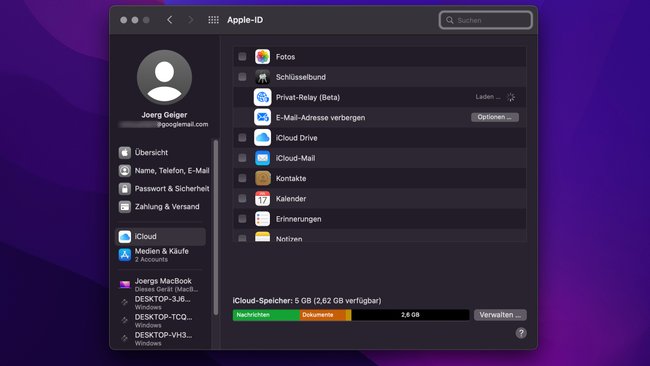
Task: Enable the Erinnerungen checkbox
Action: click(x=243, y=219)
